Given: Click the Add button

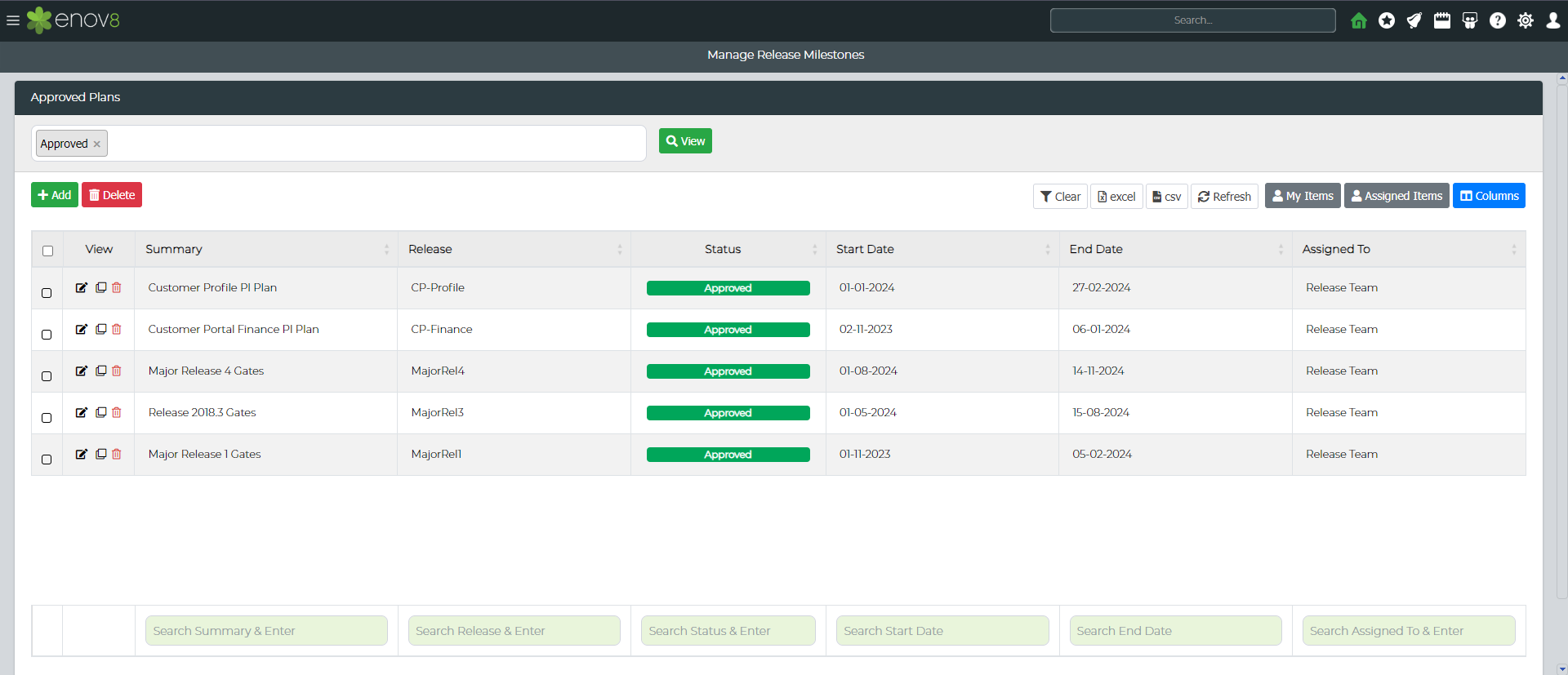Looking at the screenshot, I should [x=55, y=194].
